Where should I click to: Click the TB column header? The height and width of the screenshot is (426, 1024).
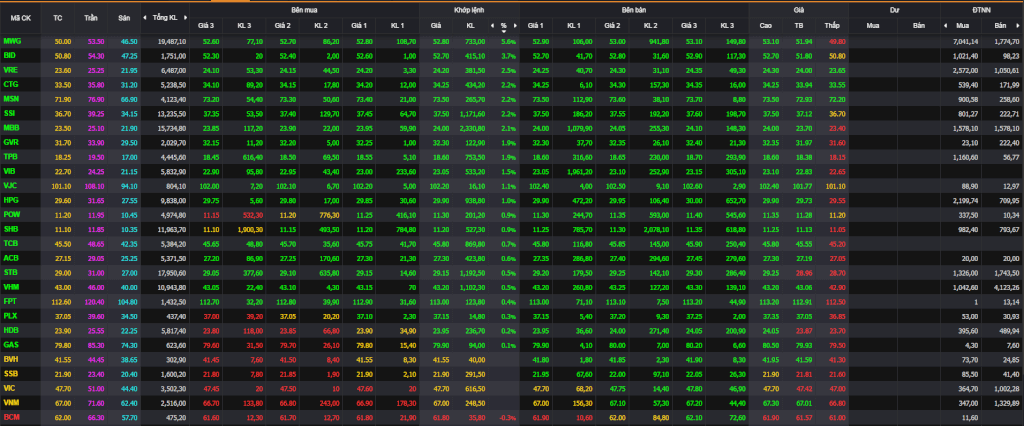tap(798, 25)
